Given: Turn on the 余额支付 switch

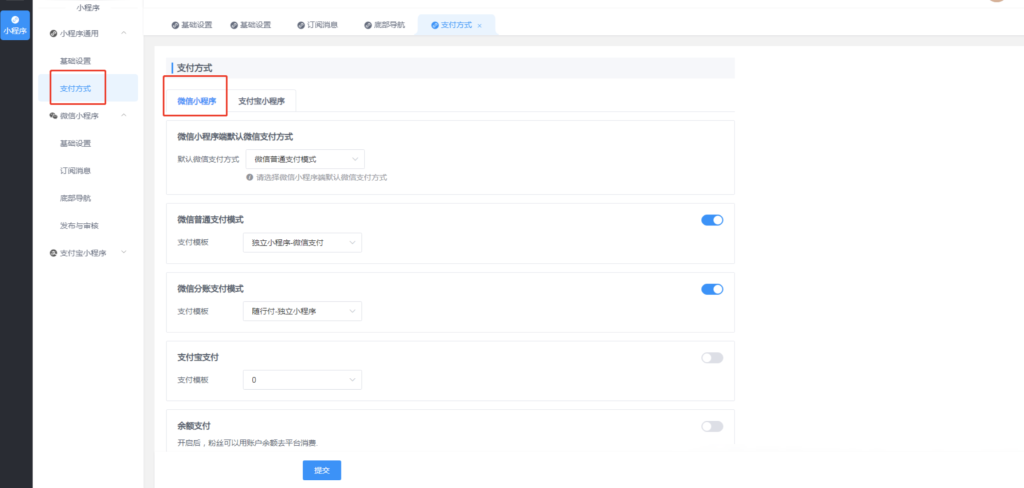Looking at the screenshot, I should (712, 426).
